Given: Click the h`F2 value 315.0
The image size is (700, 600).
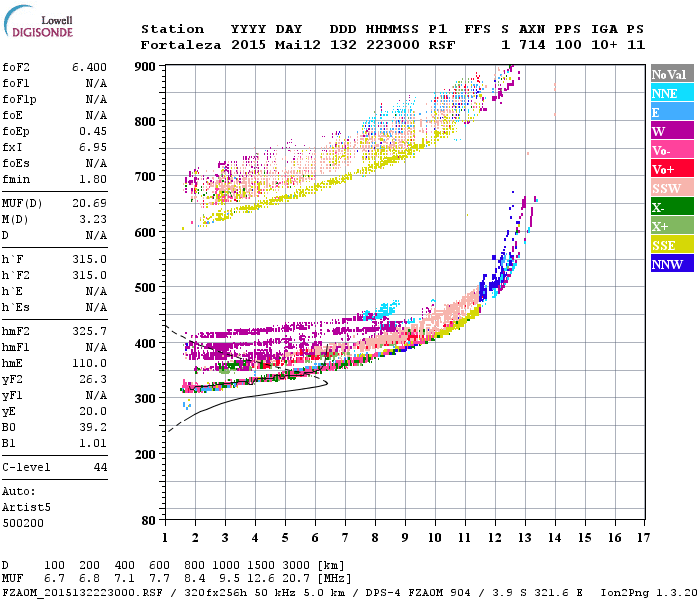Looking at the screenshot, I should click(x=89, y=275).
